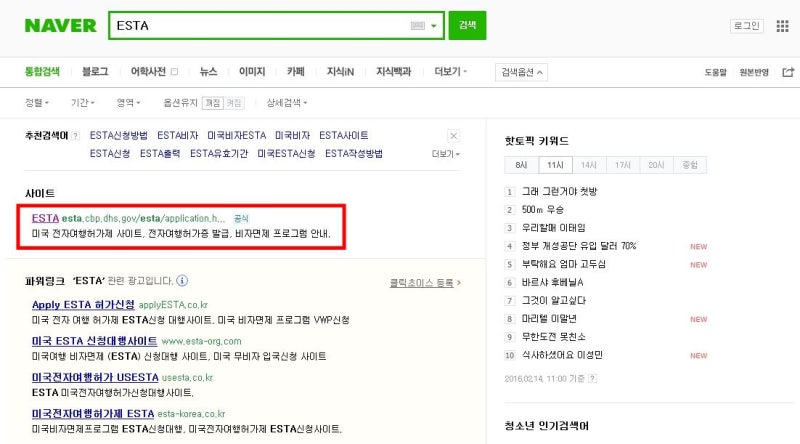The height and width of the screenshot is (444, 800).
Task: Click the new-window icon beside 어학사전
Action: coord(174,72)
